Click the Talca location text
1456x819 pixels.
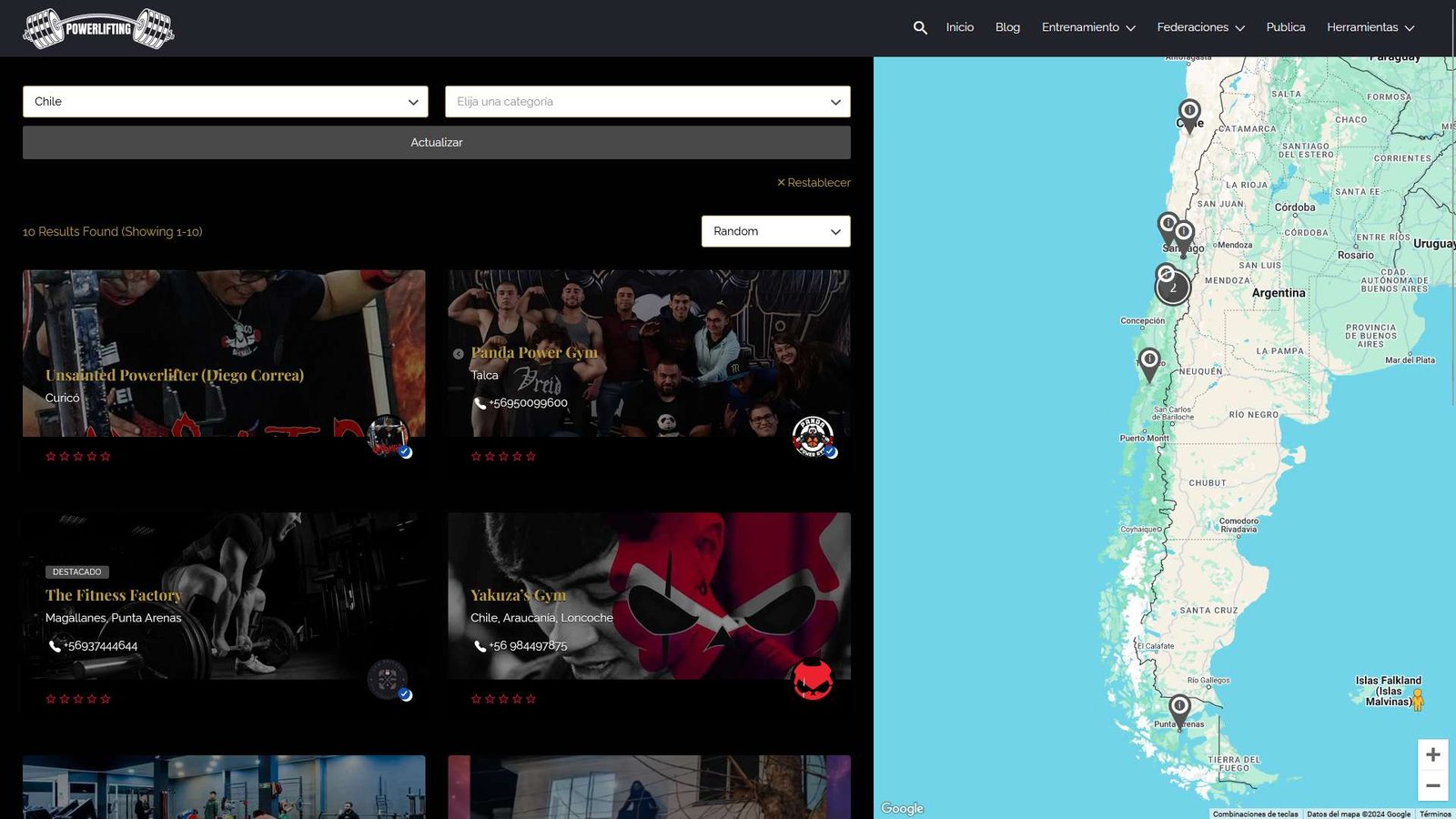click(x=484, y=375)
